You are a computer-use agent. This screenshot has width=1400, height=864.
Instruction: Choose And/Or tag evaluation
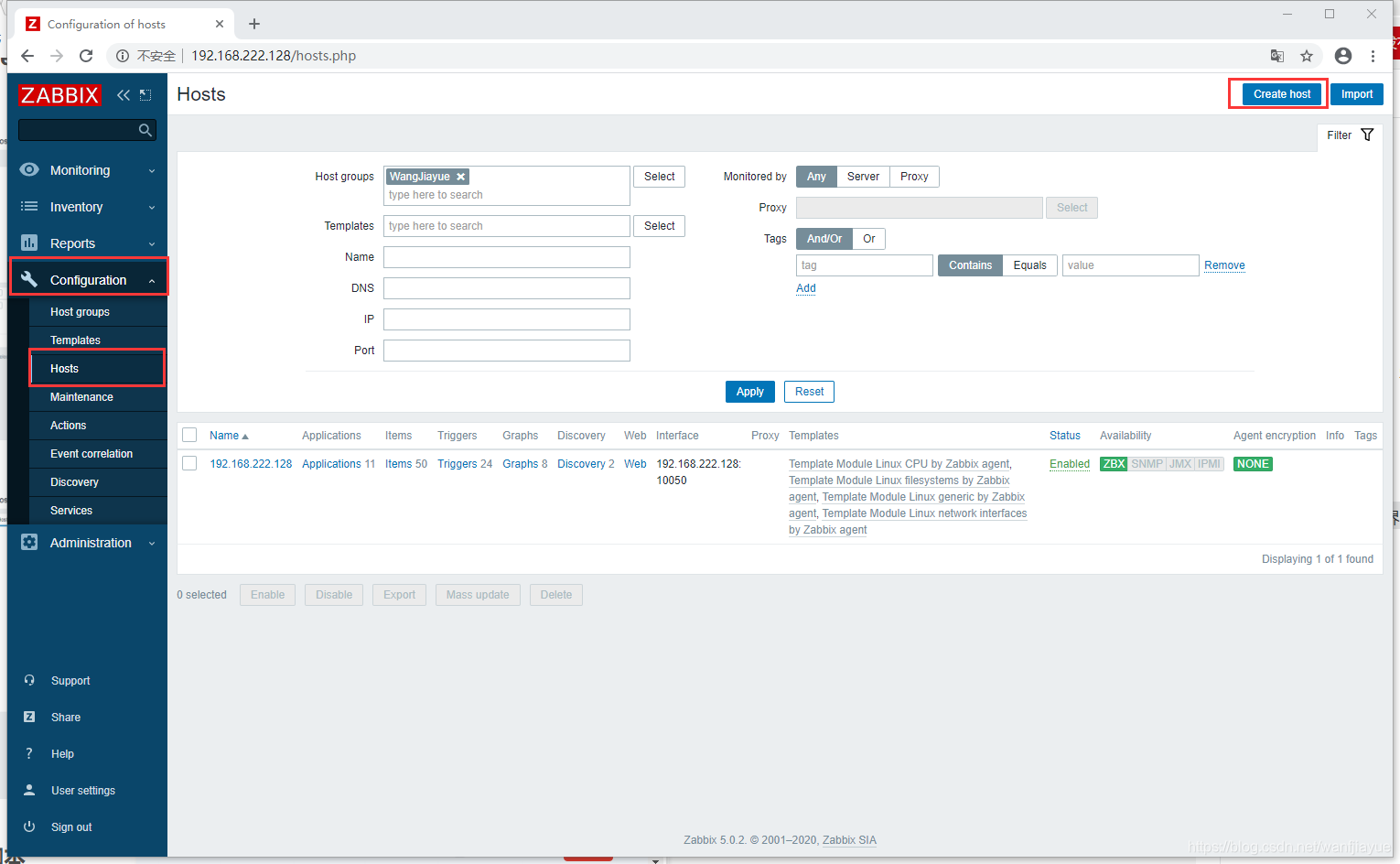(824, 239)
